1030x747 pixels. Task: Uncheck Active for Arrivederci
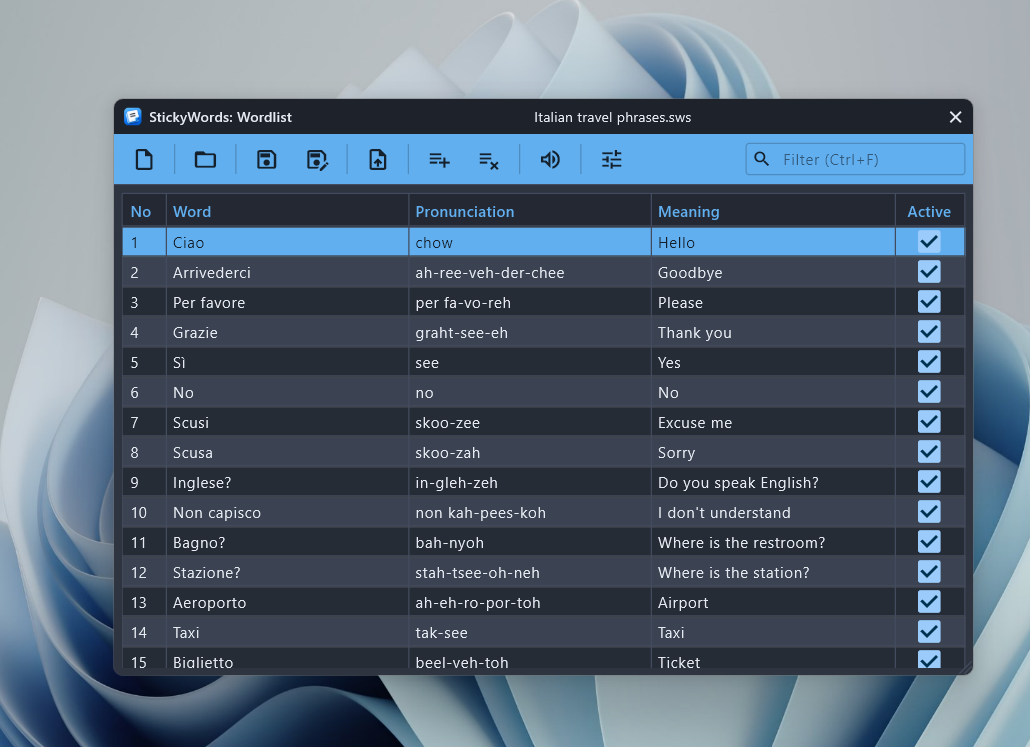pos(929,272)
